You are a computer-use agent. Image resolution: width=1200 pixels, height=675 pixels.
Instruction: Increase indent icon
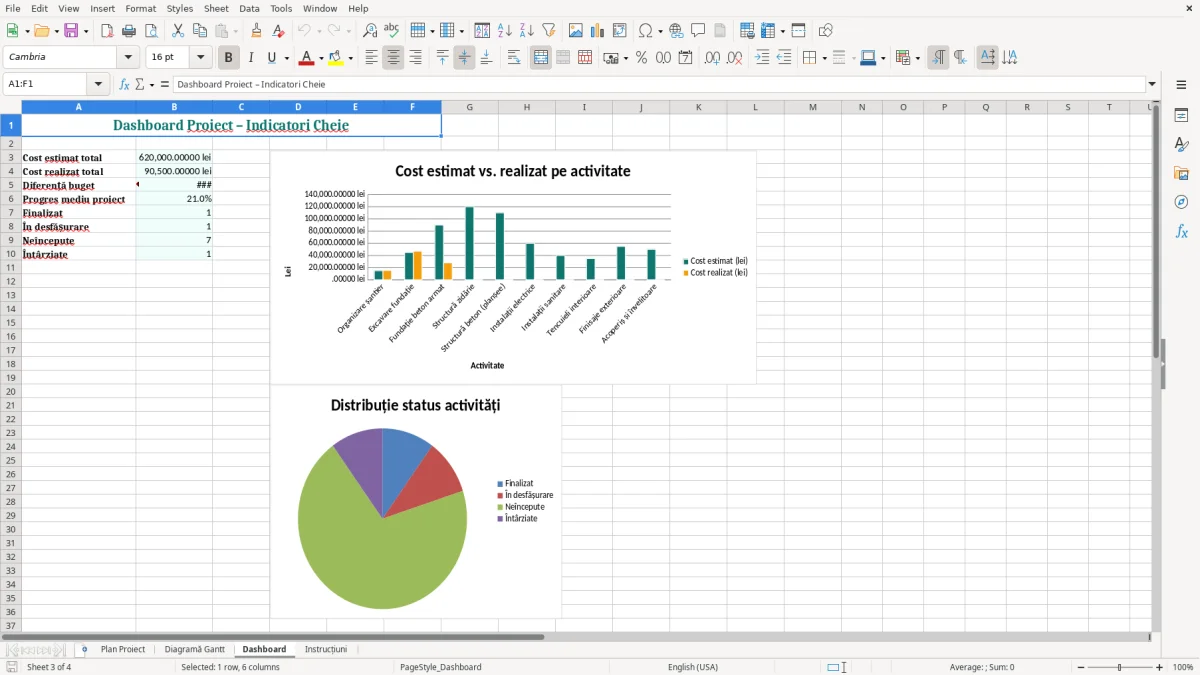point(762,58)
